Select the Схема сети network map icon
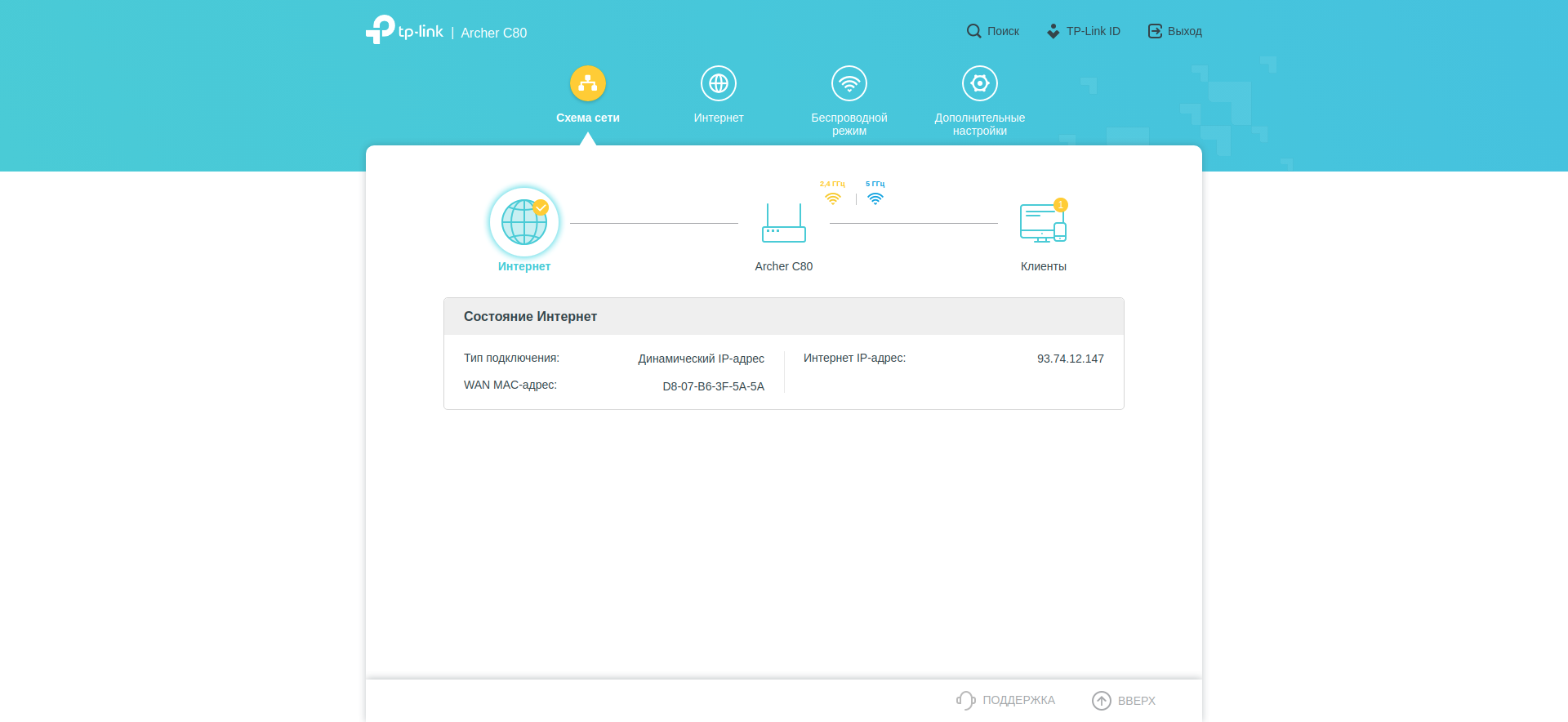The image size is (1568, 722). [x=588, y=83]
